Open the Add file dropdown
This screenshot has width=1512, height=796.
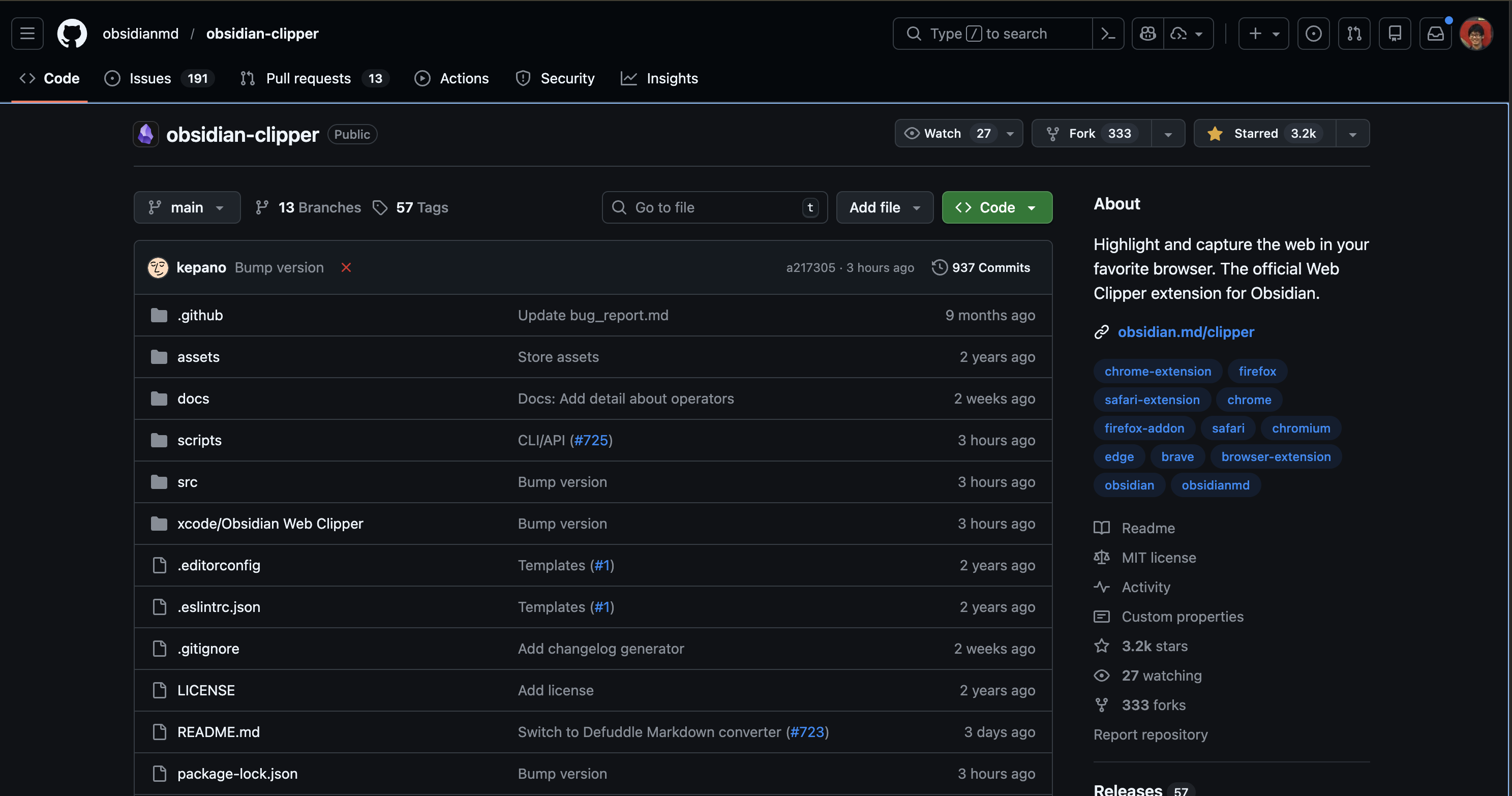884,207
